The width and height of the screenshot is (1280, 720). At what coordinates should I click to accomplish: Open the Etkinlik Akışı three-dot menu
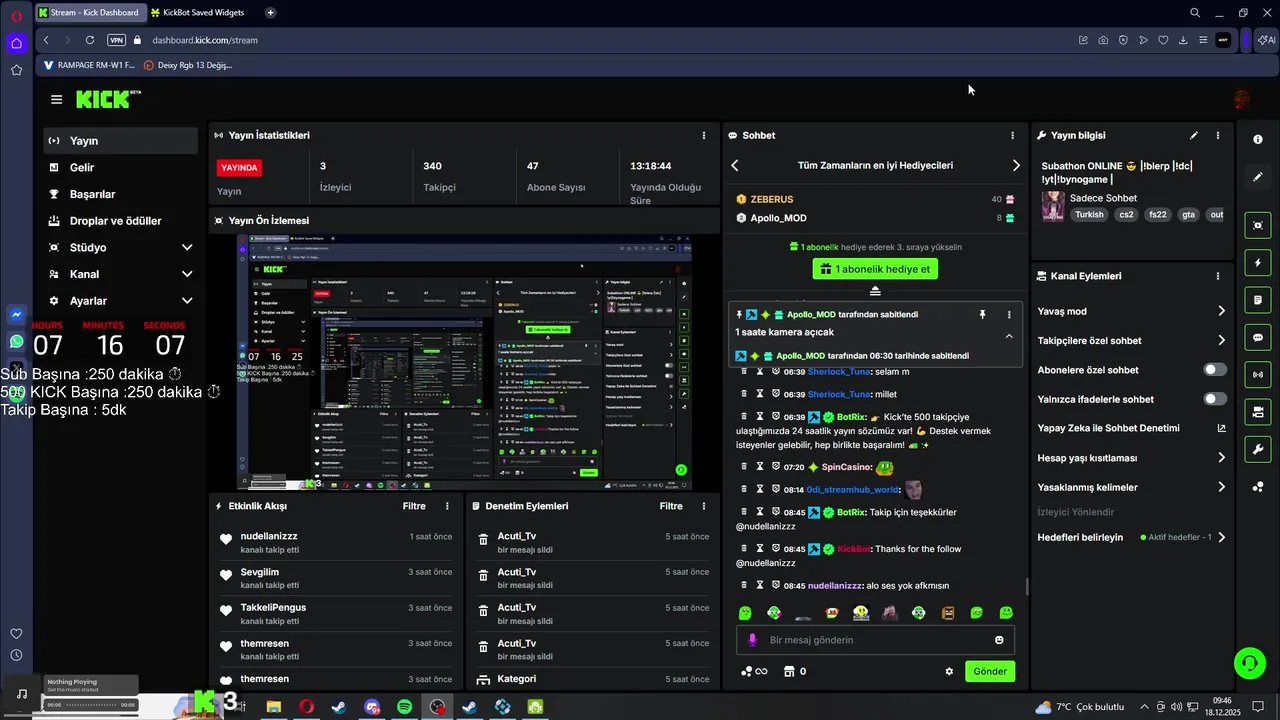pyautogui.click(x=447, y=506)
